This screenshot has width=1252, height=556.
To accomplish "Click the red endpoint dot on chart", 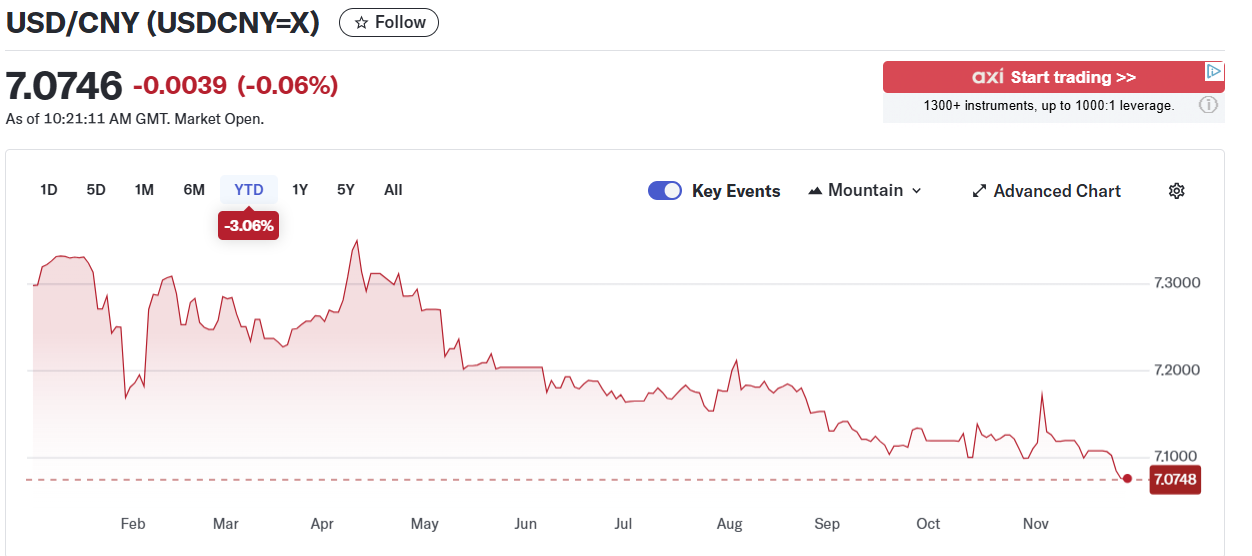I will click(1128, 479).
